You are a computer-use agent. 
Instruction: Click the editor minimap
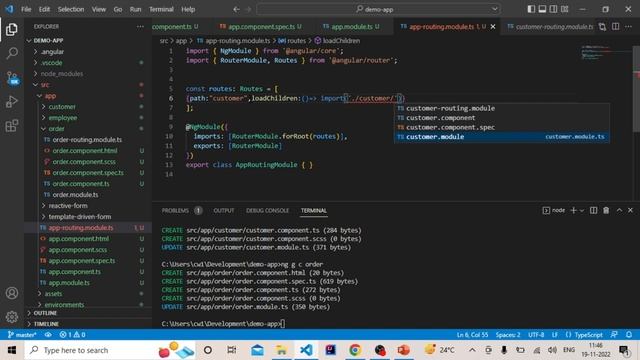606,53
